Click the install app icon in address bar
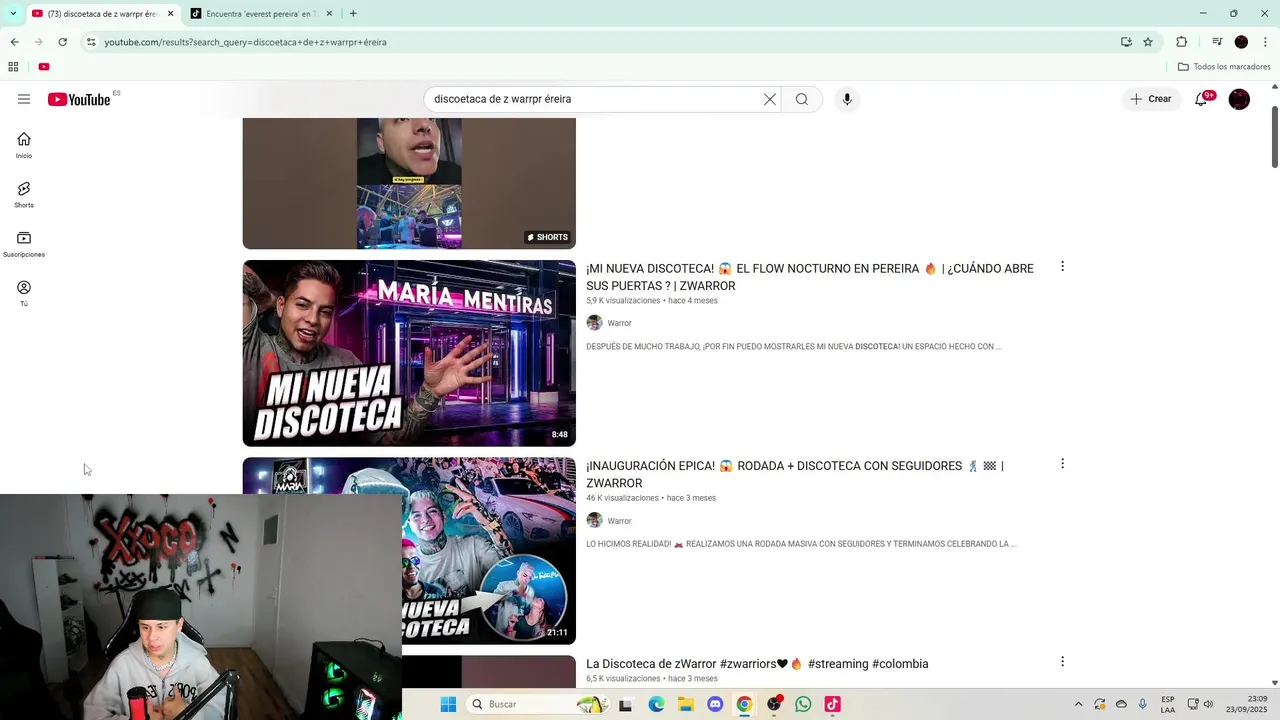Screen dimensions: 1280x720 [1126, 42]
